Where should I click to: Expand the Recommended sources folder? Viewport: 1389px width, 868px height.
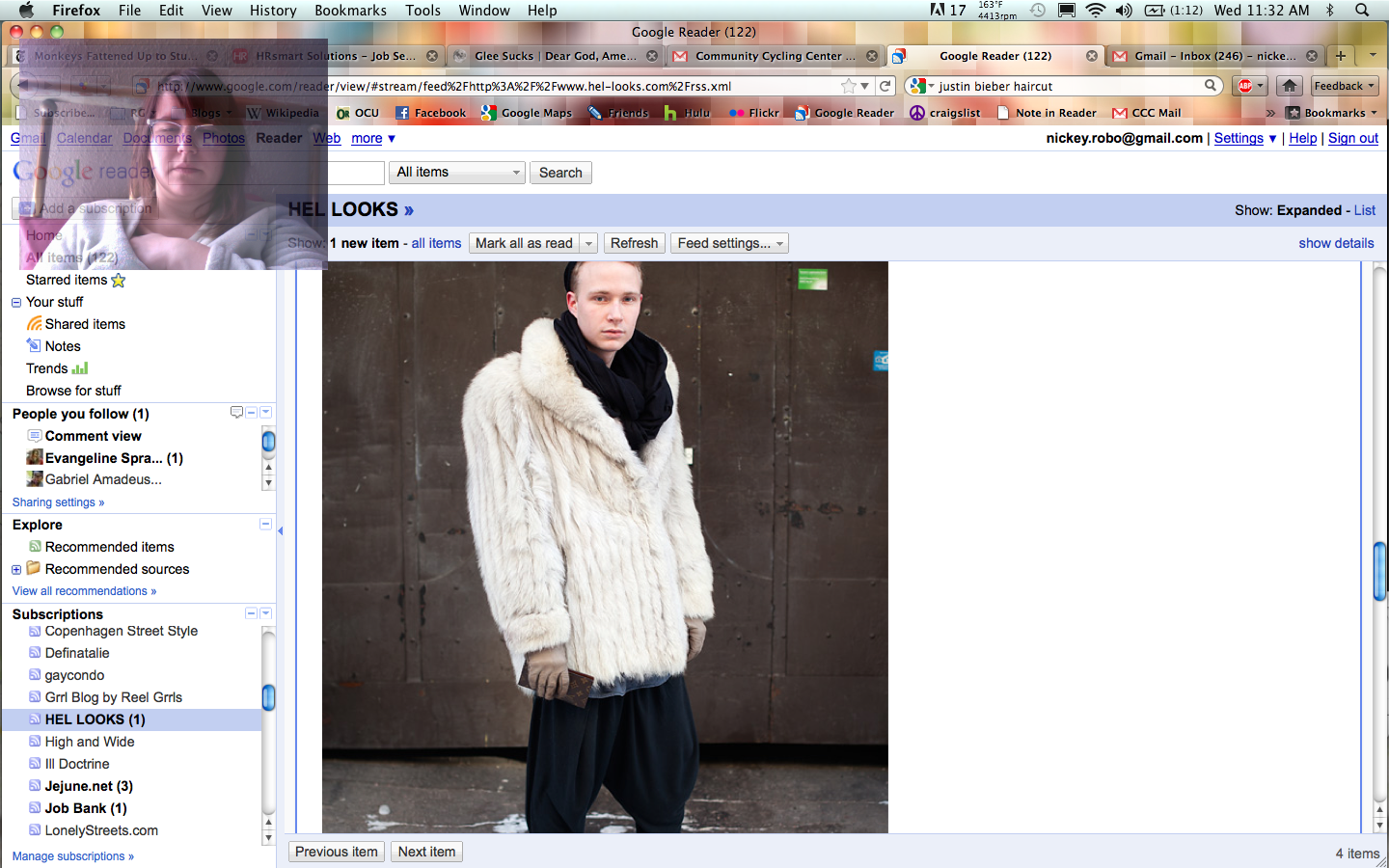click(16, 570)
